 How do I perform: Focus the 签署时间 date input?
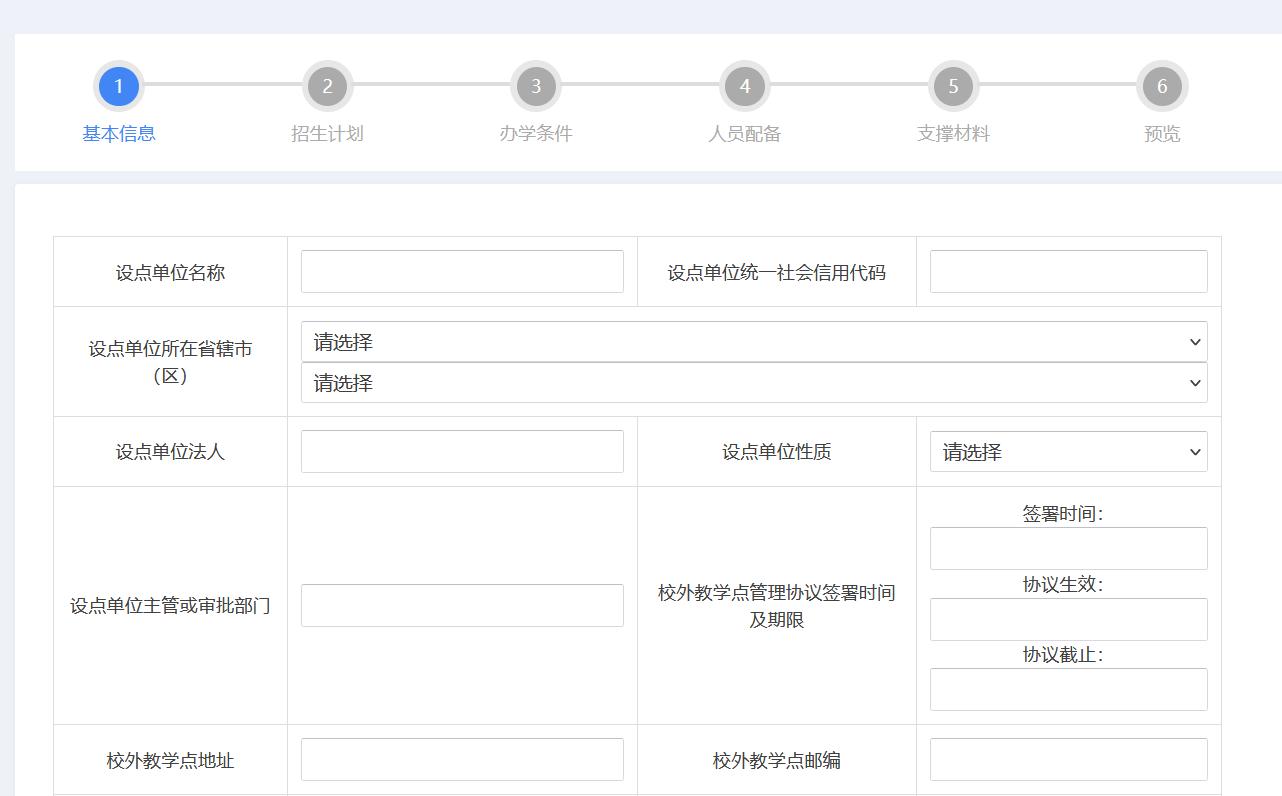1068,548
